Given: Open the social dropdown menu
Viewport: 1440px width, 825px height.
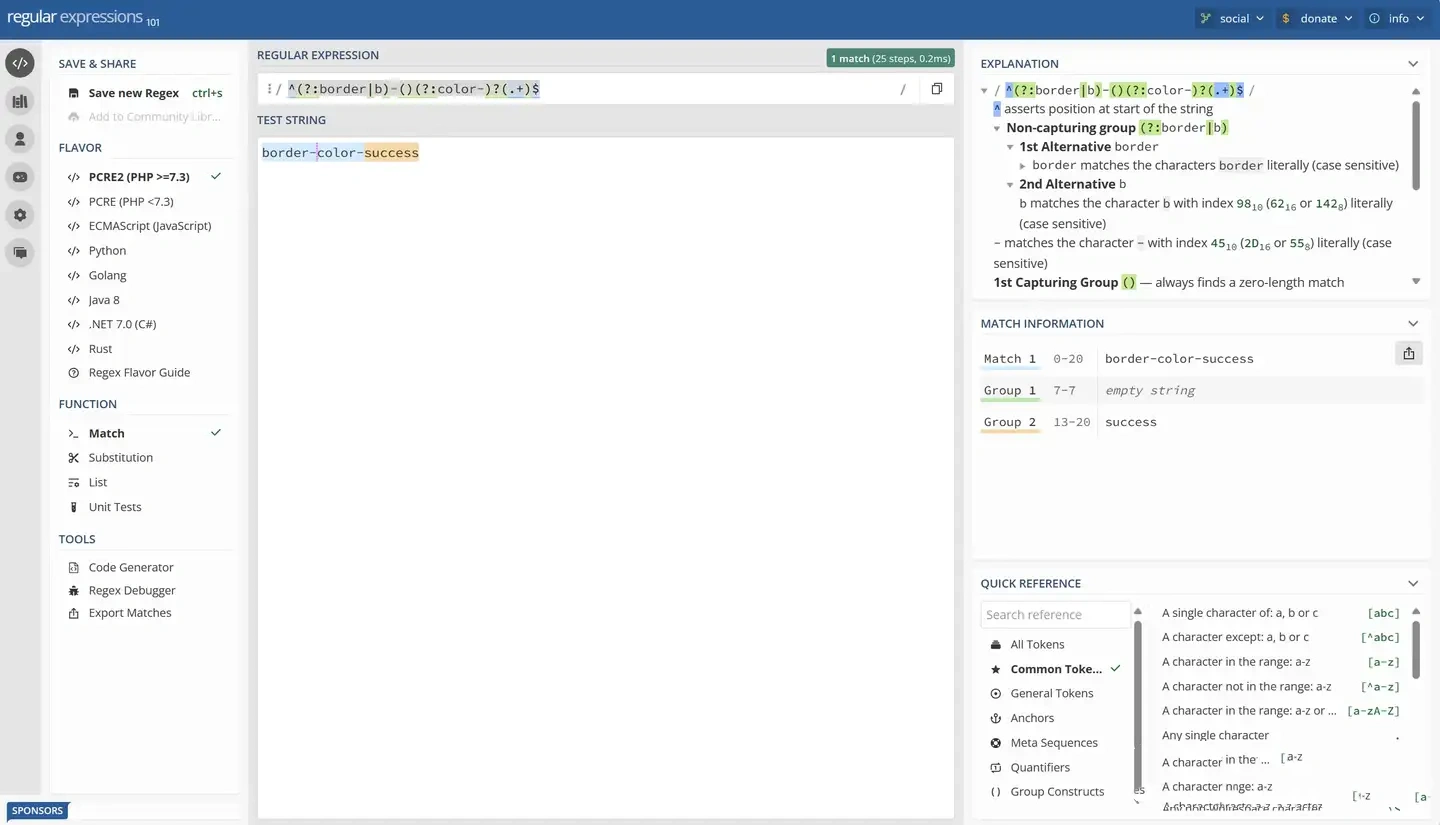Looking at the screenshot, I should pos(1233,18).
